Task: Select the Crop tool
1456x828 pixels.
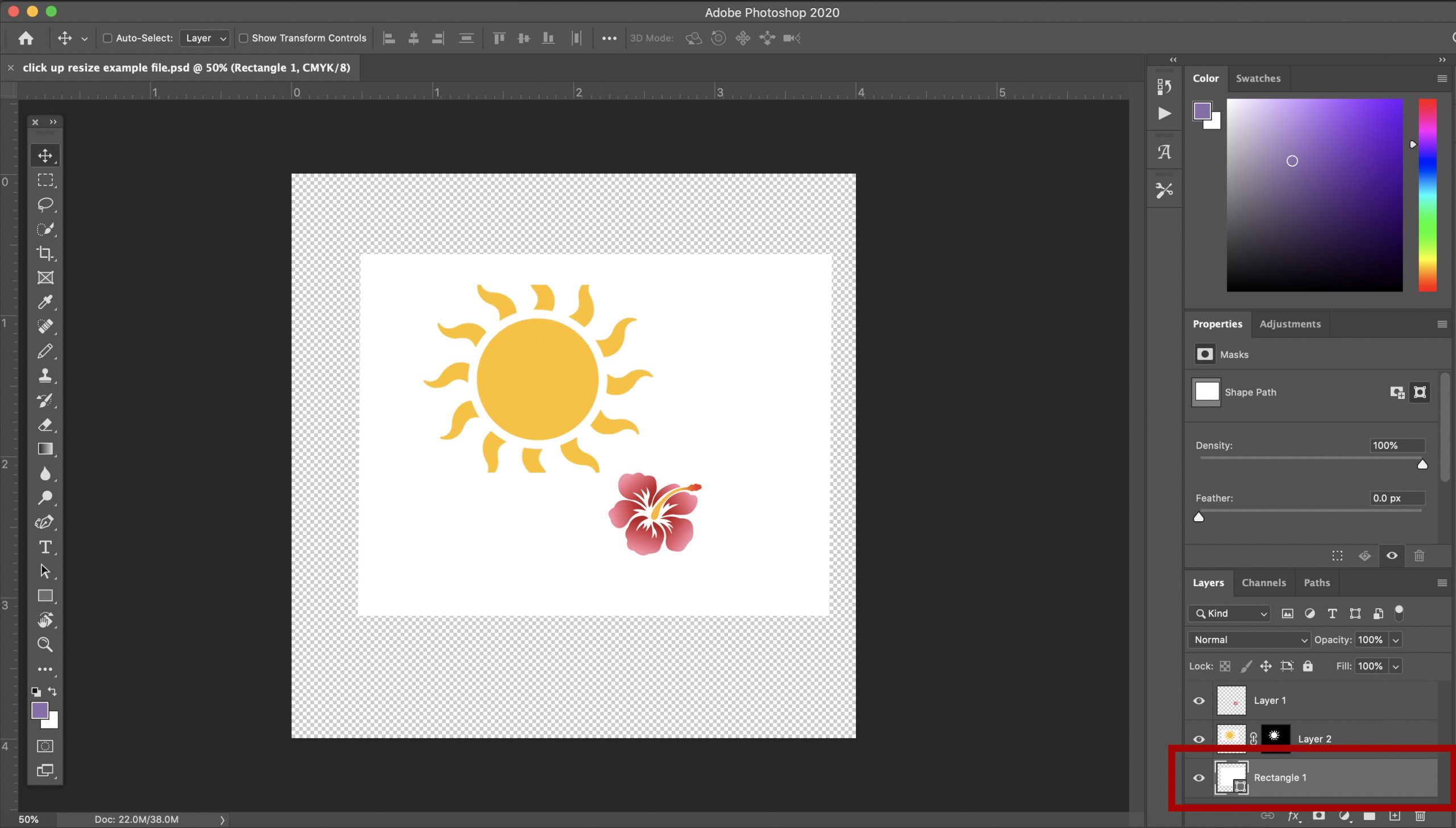Action: click(x=45, y=254)
